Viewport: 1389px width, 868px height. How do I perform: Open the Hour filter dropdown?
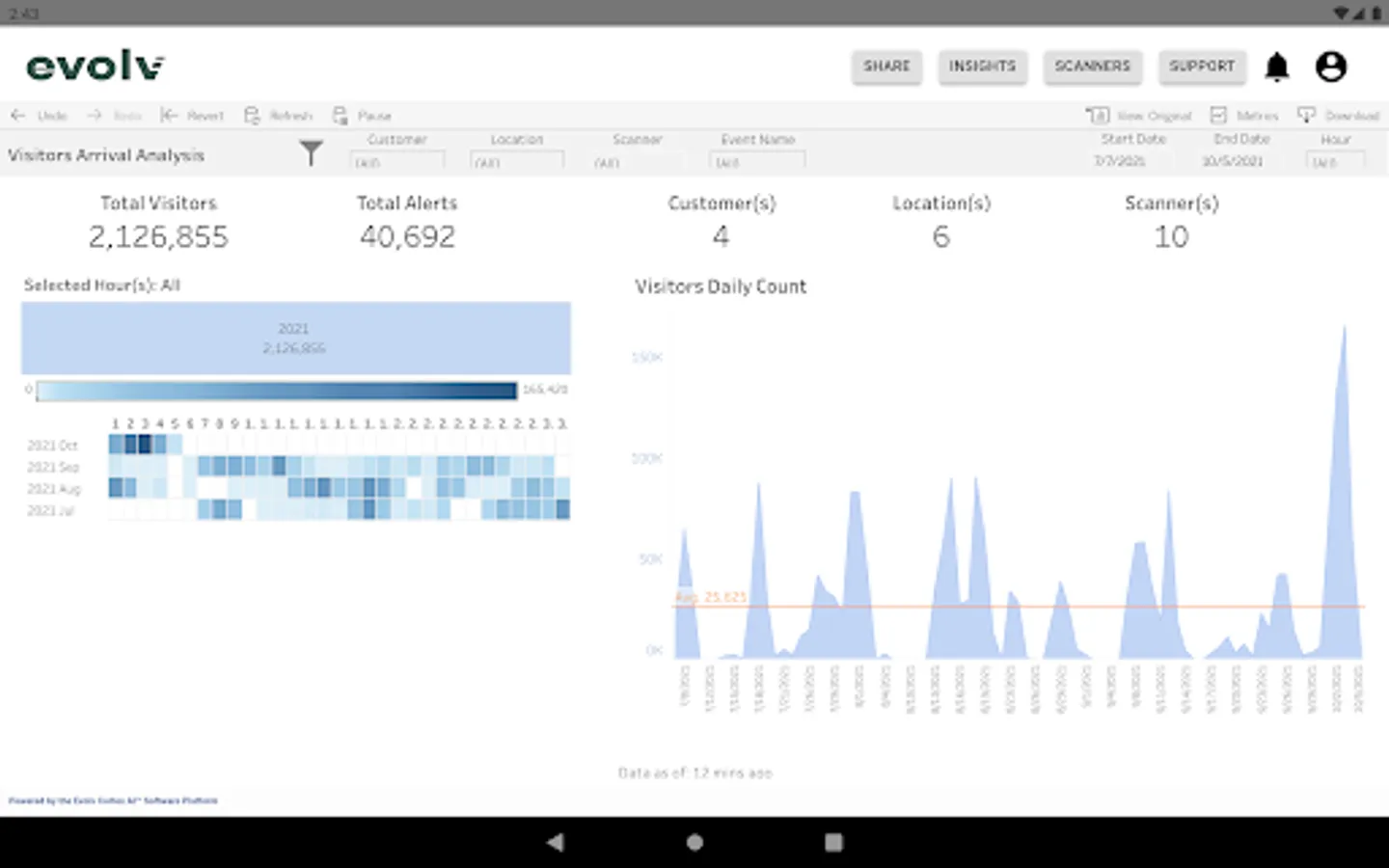click(x=1336, y=161)
